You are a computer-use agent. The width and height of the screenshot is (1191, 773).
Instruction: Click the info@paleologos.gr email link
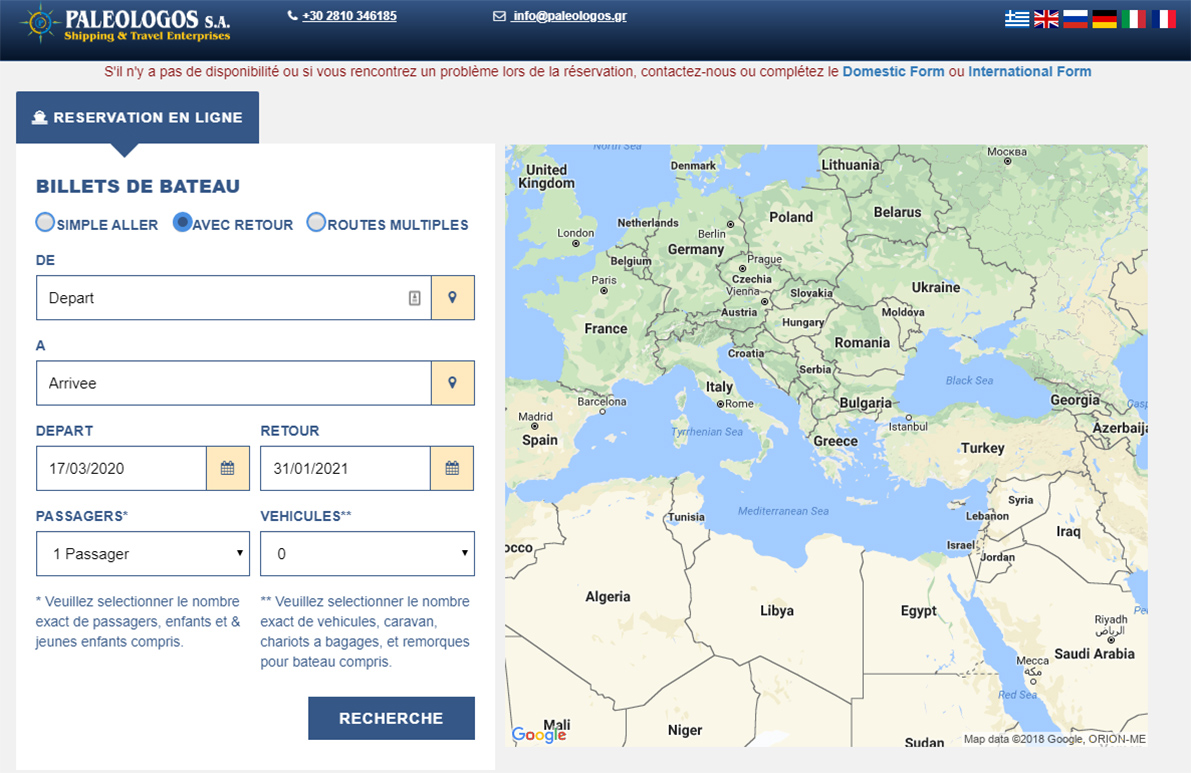pos(569,16)
